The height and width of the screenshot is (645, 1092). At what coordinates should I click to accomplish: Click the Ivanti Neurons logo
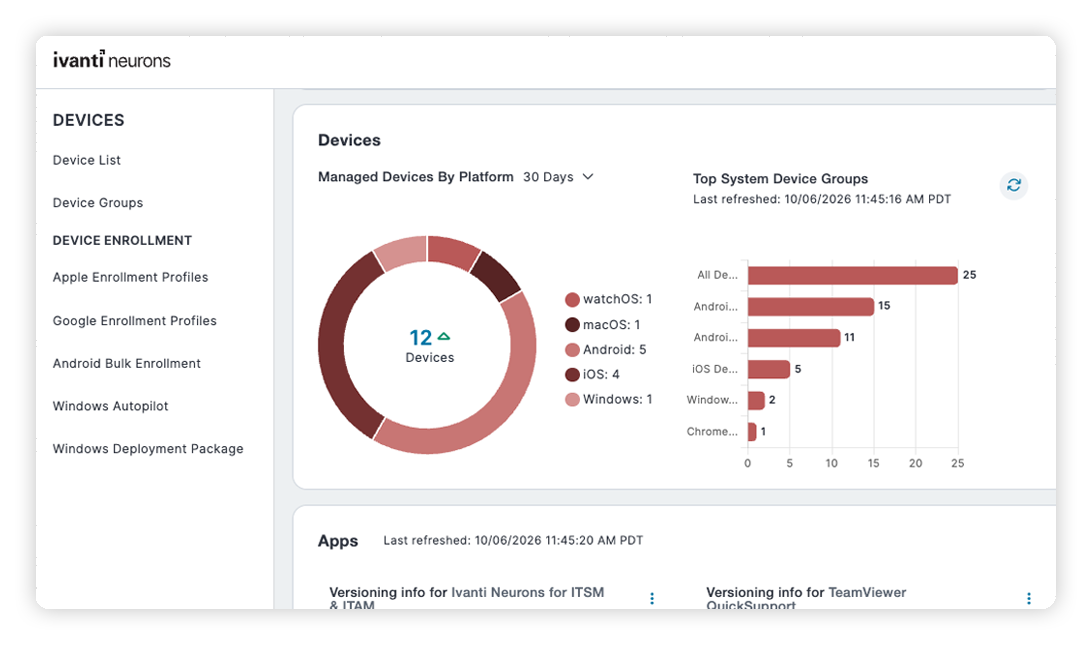pos(111,60)
